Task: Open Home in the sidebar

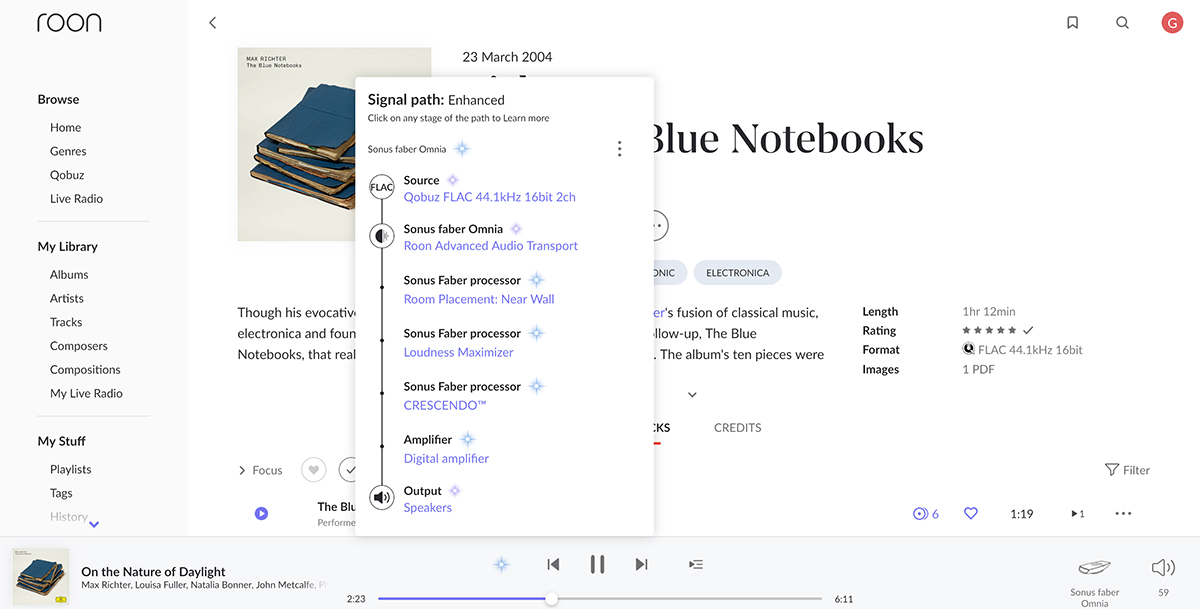Action: [x=66, y=127]
